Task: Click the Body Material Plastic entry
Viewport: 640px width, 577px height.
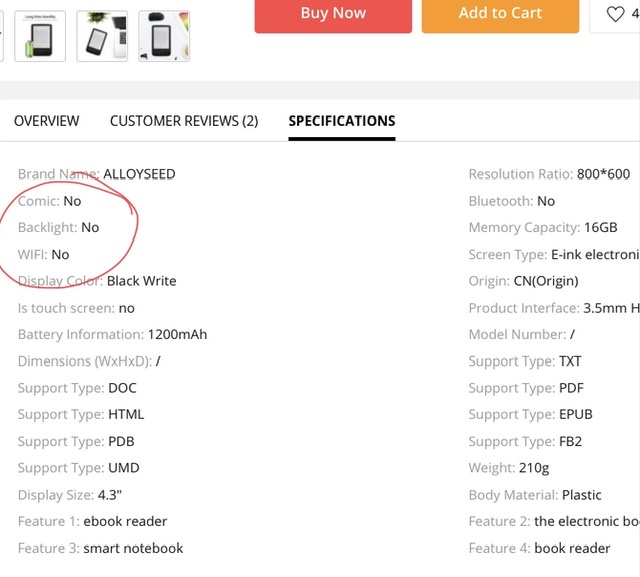Action: click(535, 494)
